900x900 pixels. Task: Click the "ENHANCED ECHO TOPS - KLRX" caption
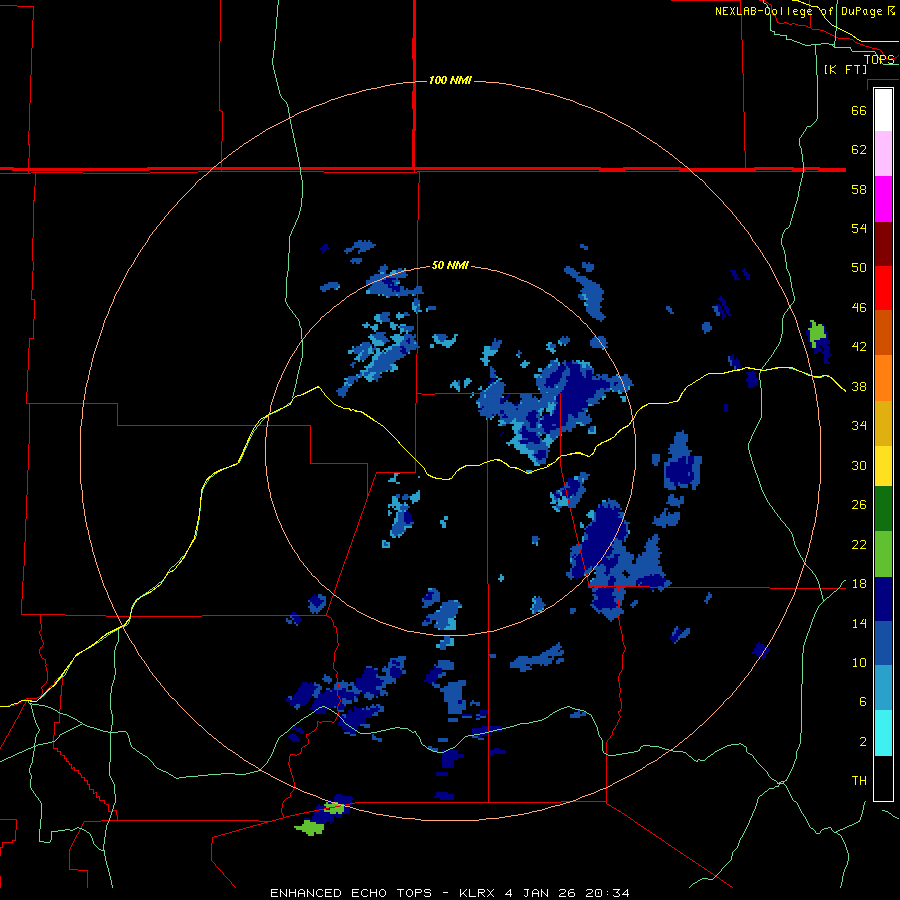point(383,893)
